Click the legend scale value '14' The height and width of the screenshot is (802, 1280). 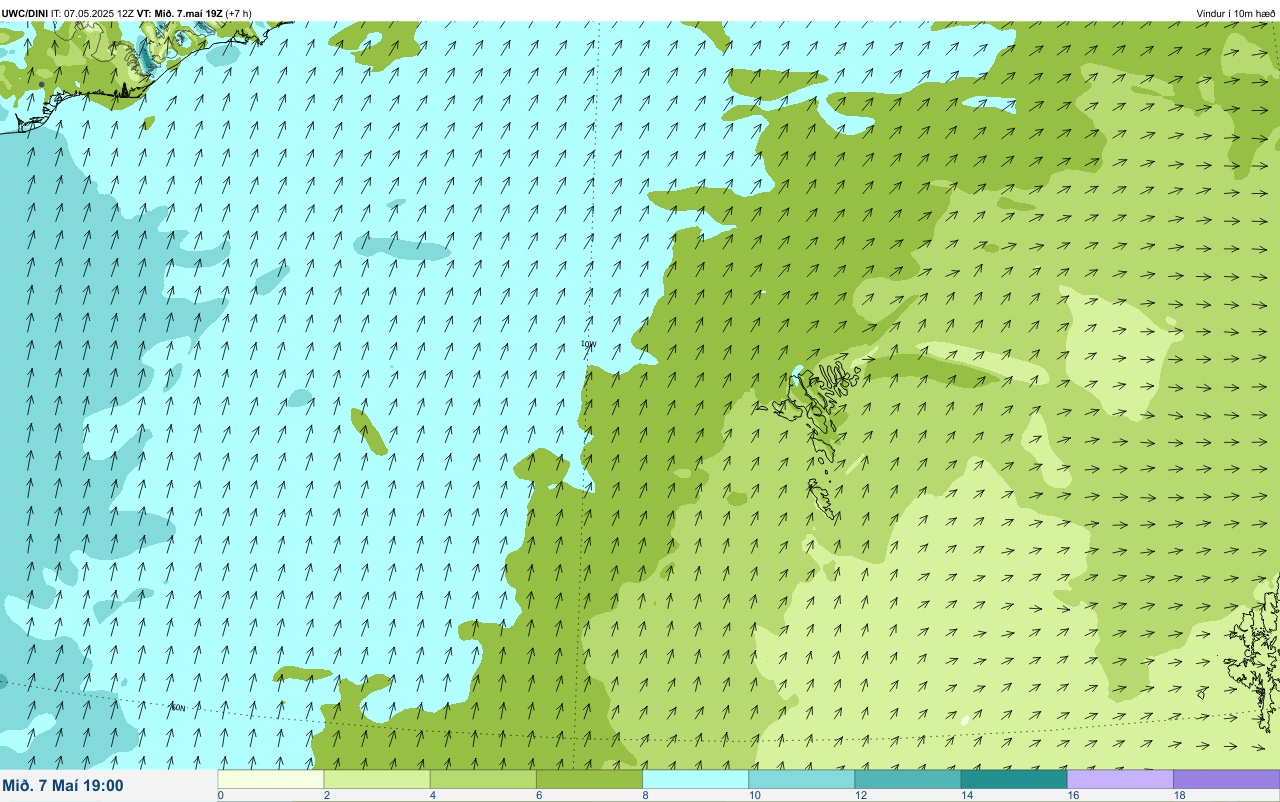(966, 796)
